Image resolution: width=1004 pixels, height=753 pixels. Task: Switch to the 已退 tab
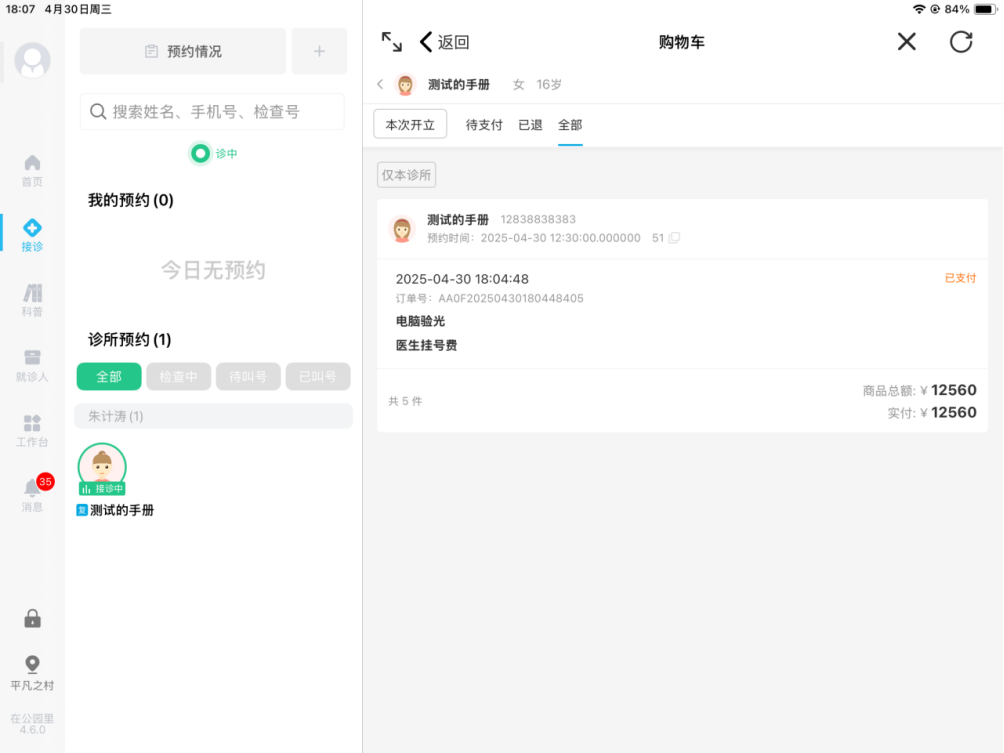coord(530,125)
